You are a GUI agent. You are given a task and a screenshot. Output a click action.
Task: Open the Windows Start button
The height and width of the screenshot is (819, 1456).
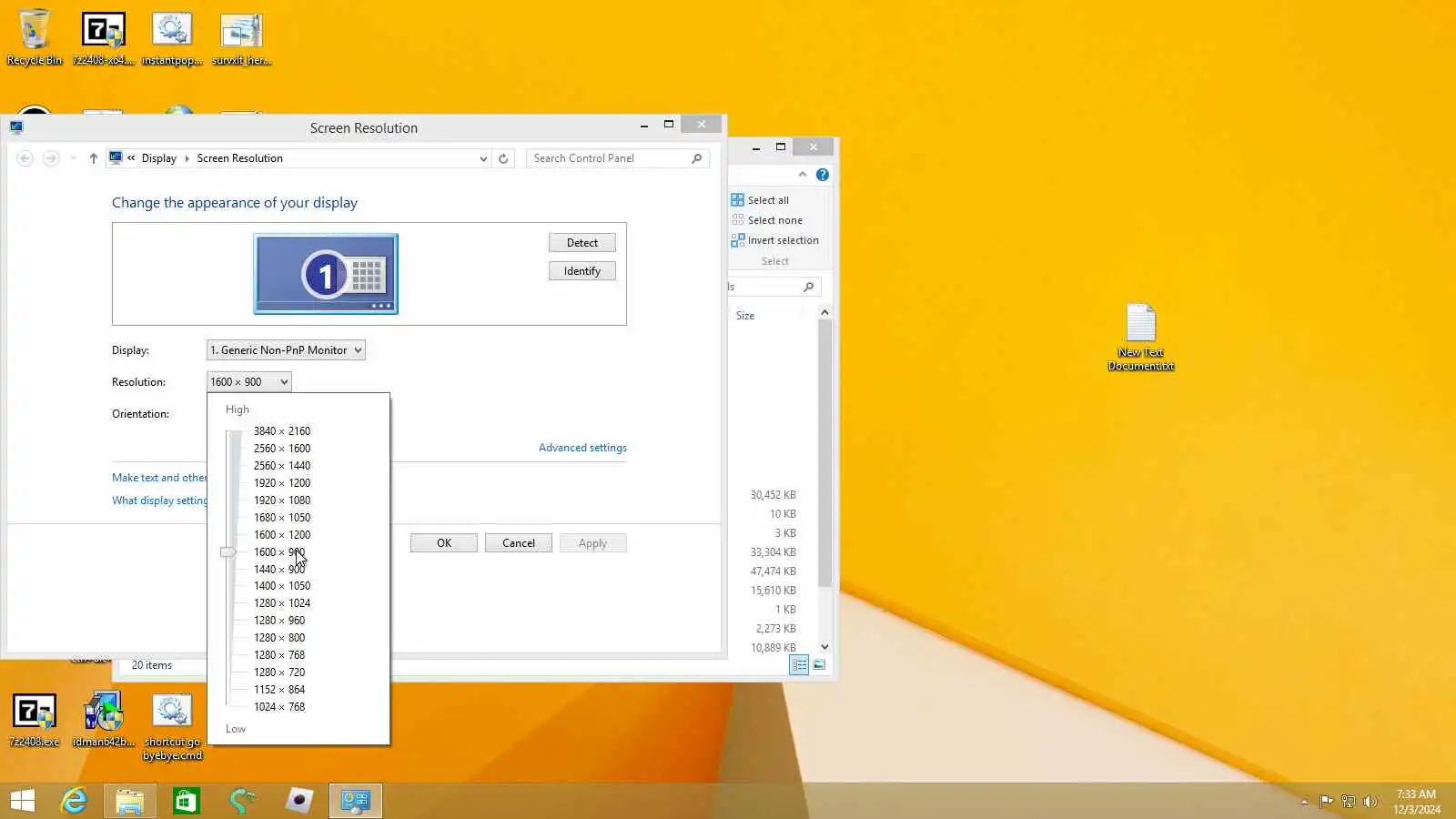(x=23, y=801)
